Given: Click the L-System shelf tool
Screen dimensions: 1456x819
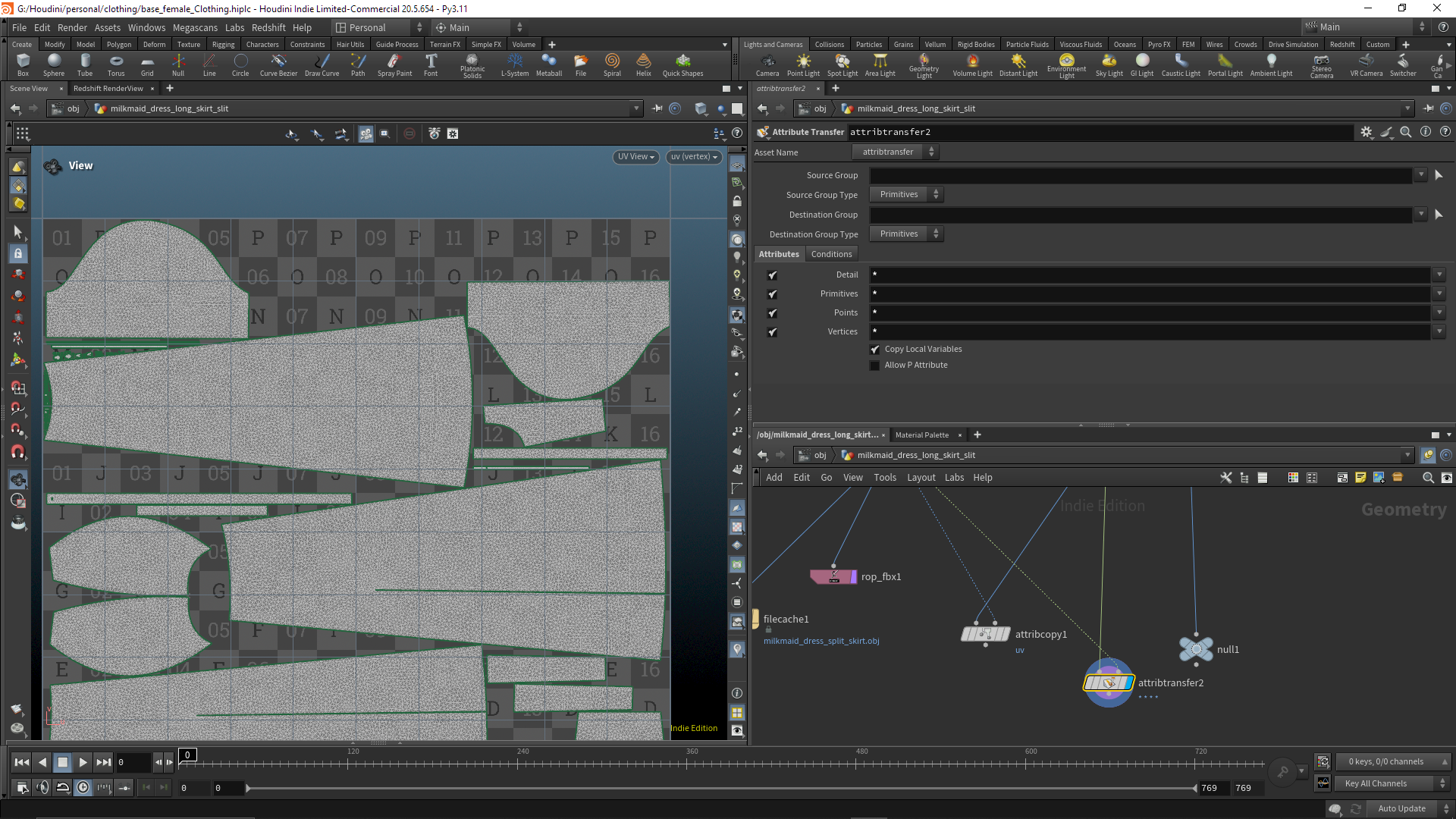Looking at the screenshot, I should point(515,64).
